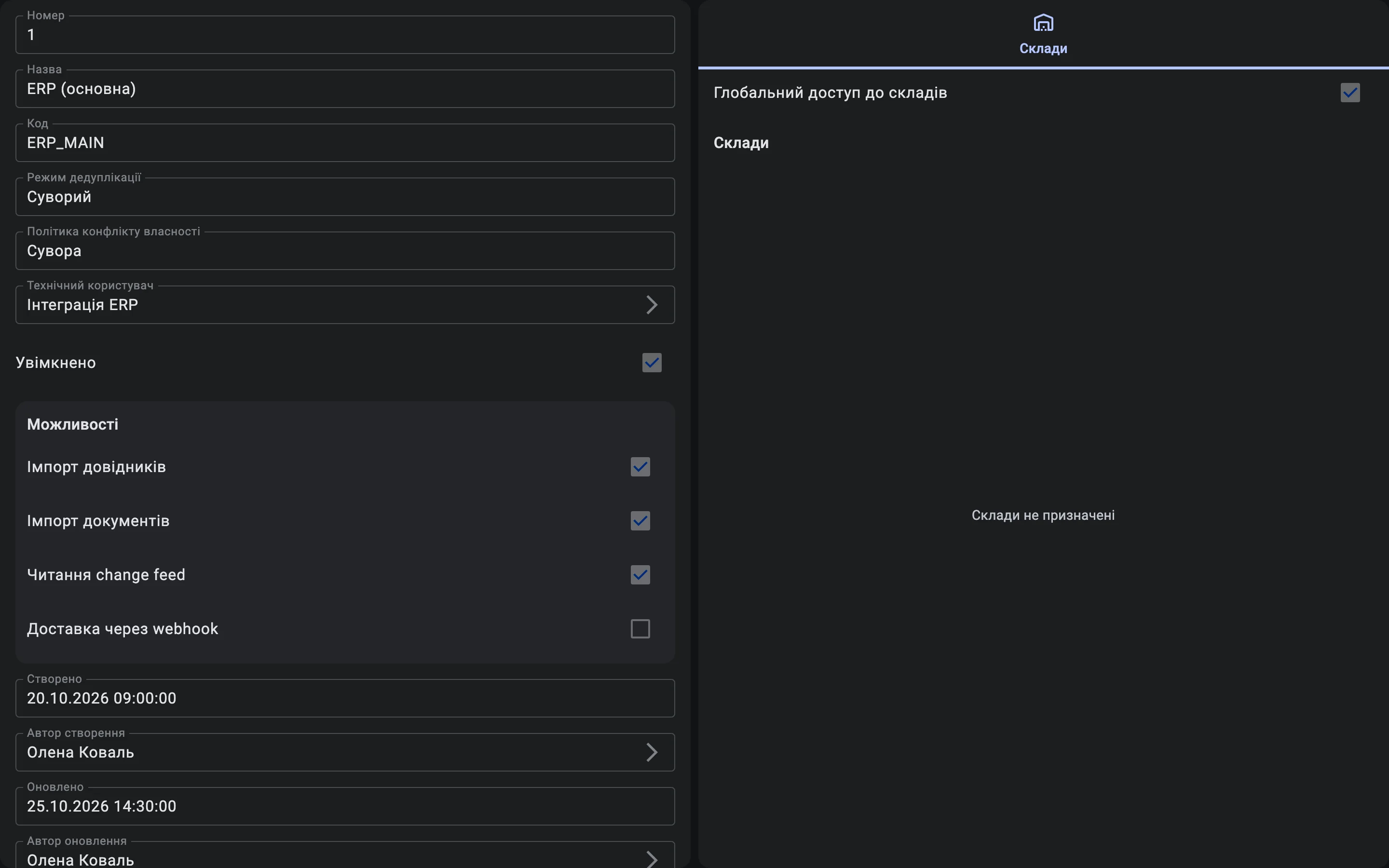
Task: Select Інтеграція ERP technical user text
Action: click(82, 305)
